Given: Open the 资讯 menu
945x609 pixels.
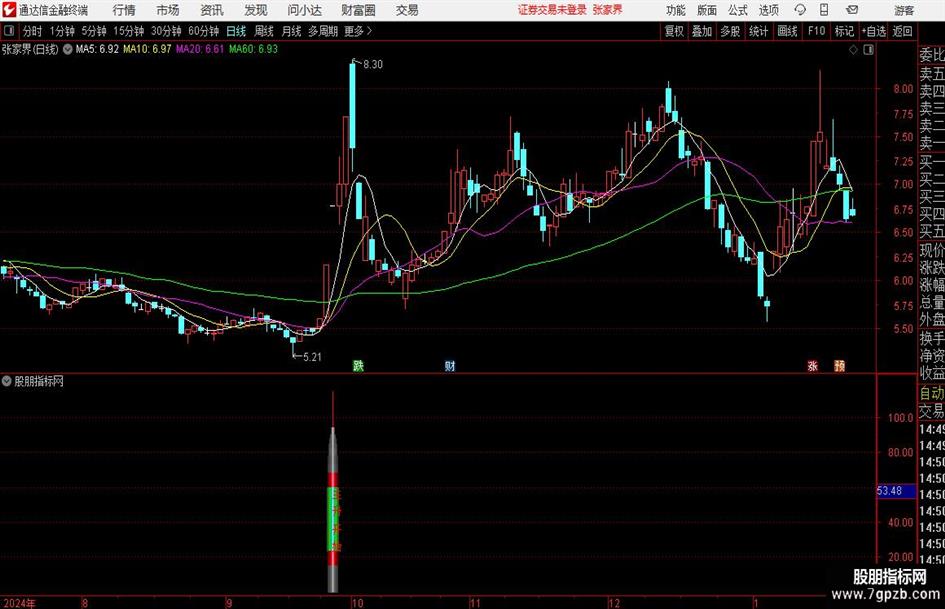Looking at the screenshot, I should (x=212, y=10).
